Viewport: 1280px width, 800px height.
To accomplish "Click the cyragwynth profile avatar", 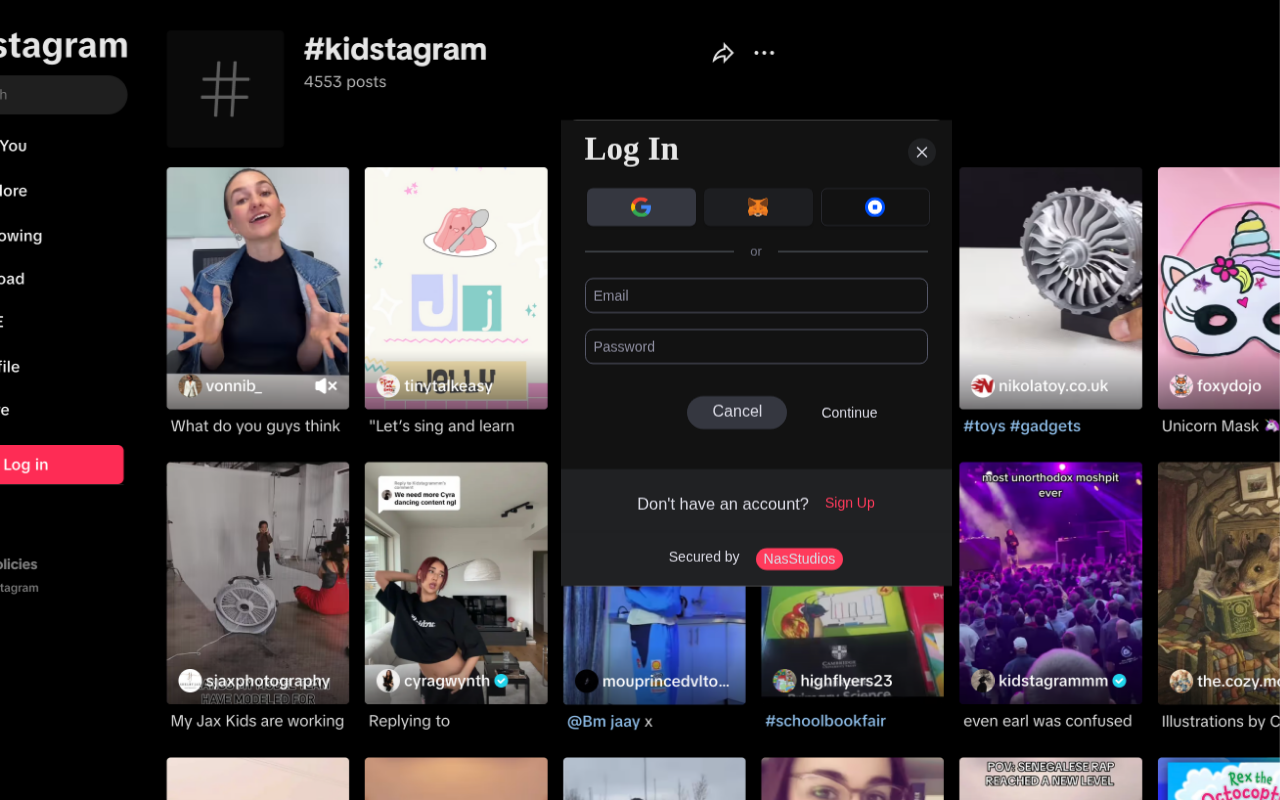I will tap(388, 681).
